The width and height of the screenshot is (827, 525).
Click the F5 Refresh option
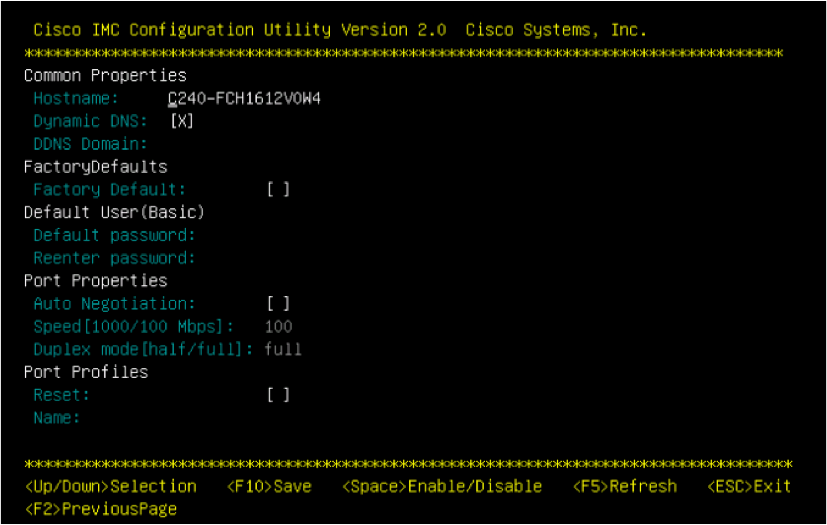(625, 486)
